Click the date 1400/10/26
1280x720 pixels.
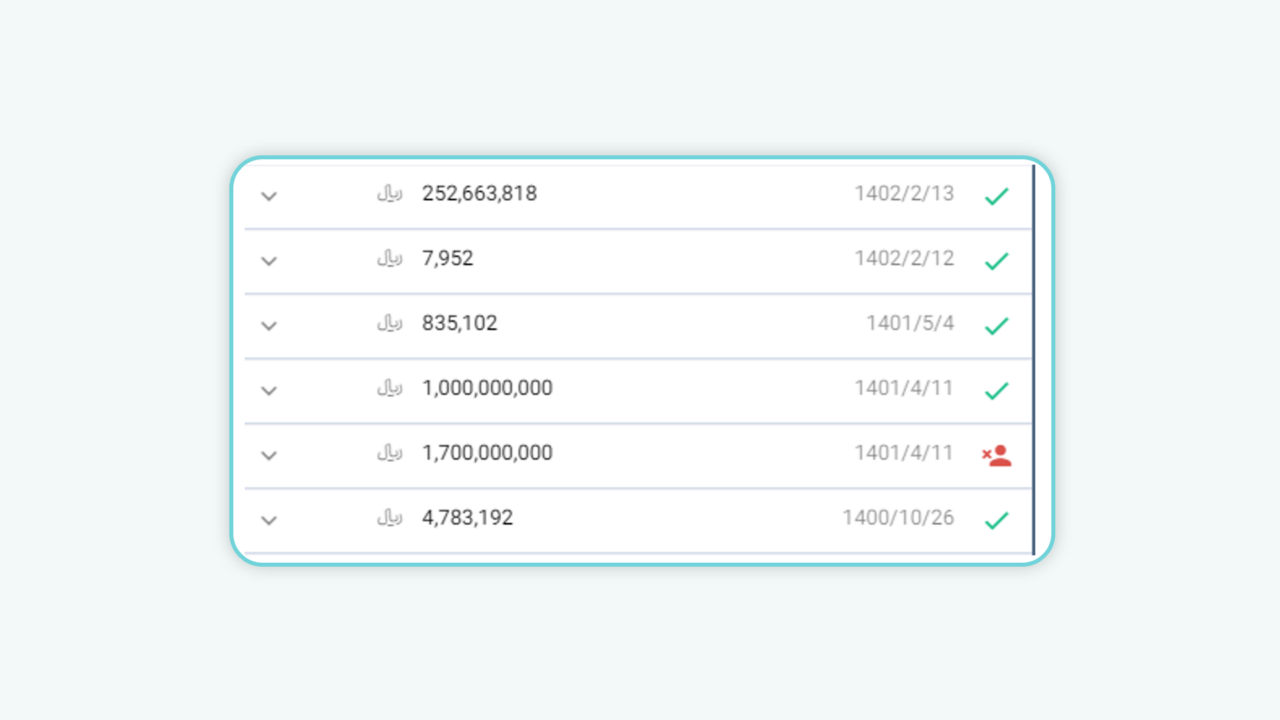[898, 518]
